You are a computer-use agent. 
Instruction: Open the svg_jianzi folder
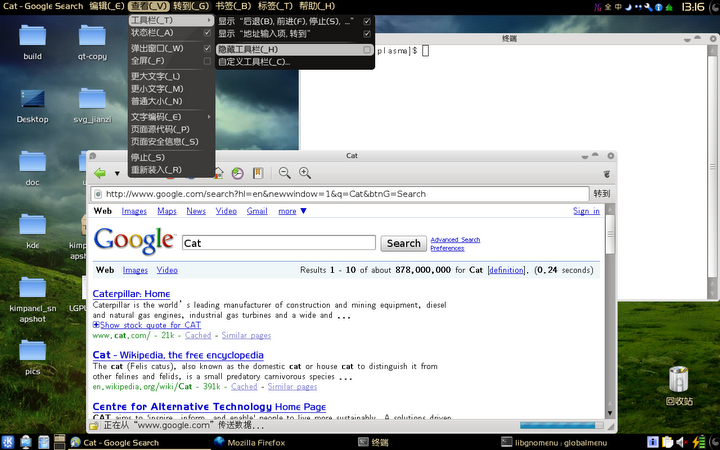pos(92,106)
